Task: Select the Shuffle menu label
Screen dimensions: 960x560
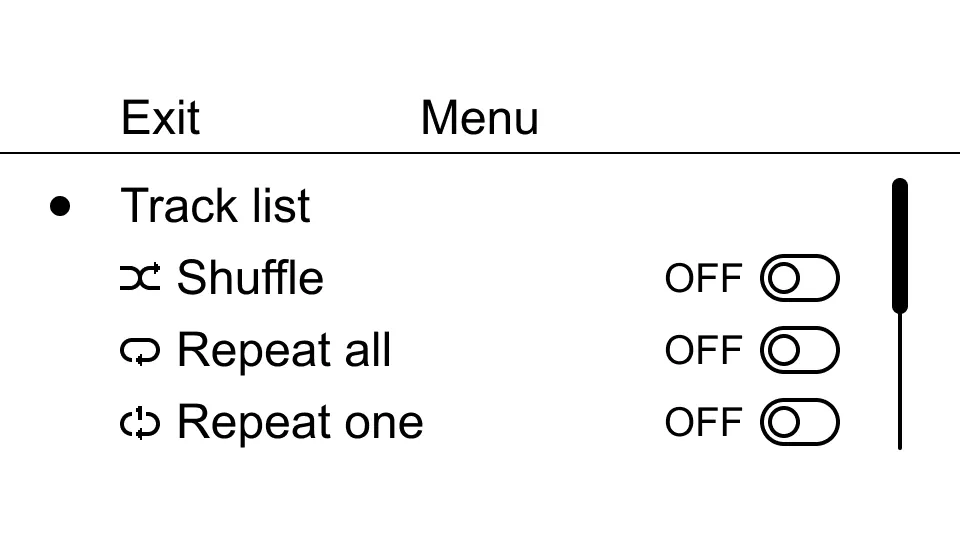Action: click(x=250, y=278)
